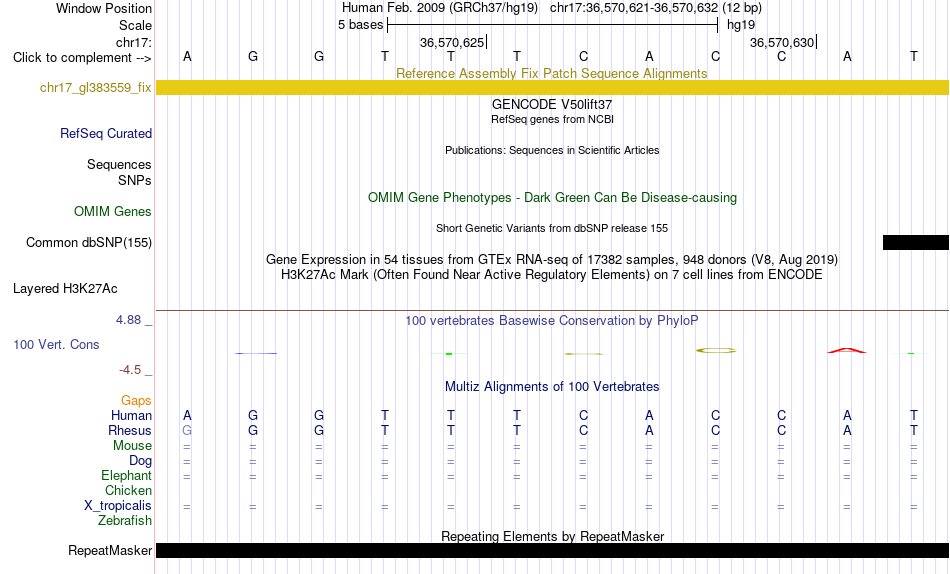950x574 pixels.
Task: Click the OMIM Genes label
Action: tap(112, 212)
